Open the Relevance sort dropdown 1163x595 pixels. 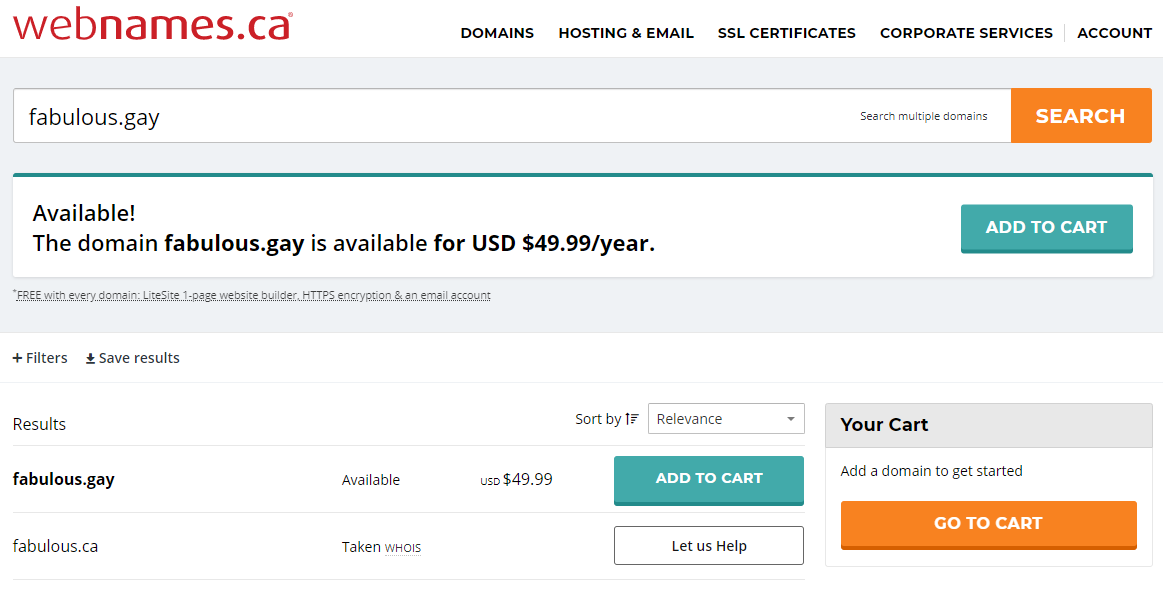point(726,419)
